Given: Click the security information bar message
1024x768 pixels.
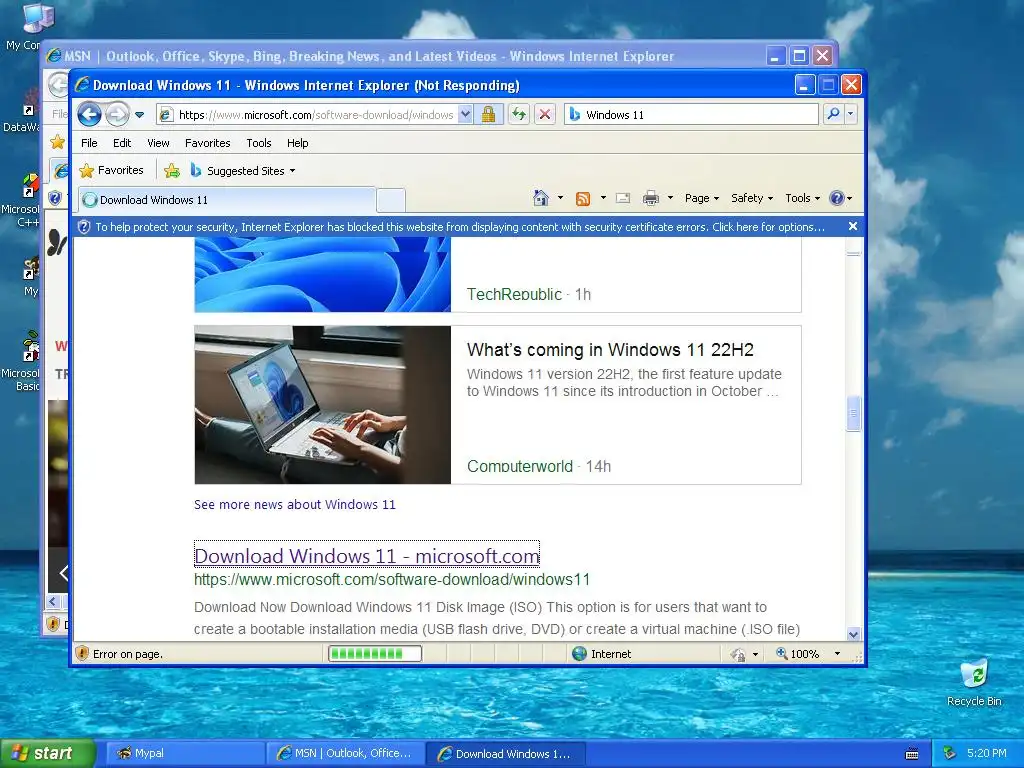Looking at the screenshot, I should tap(460, 227).
